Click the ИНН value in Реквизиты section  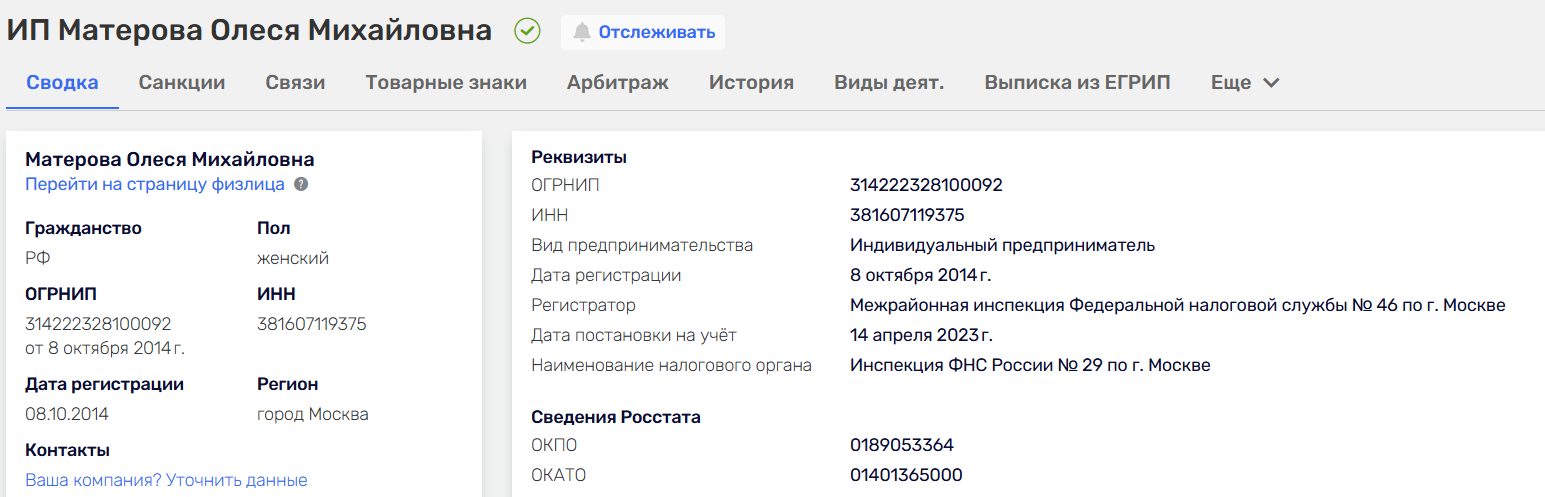click(907, 215)
